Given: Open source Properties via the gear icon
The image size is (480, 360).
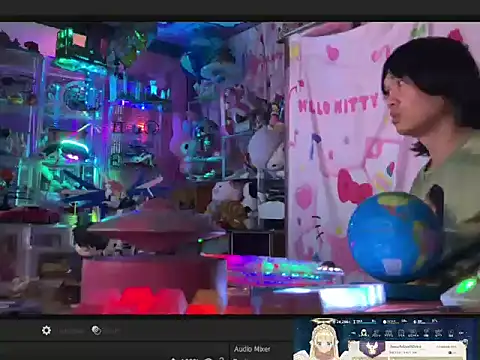Looking at the screenshot, I should click(x=46, y=330).
